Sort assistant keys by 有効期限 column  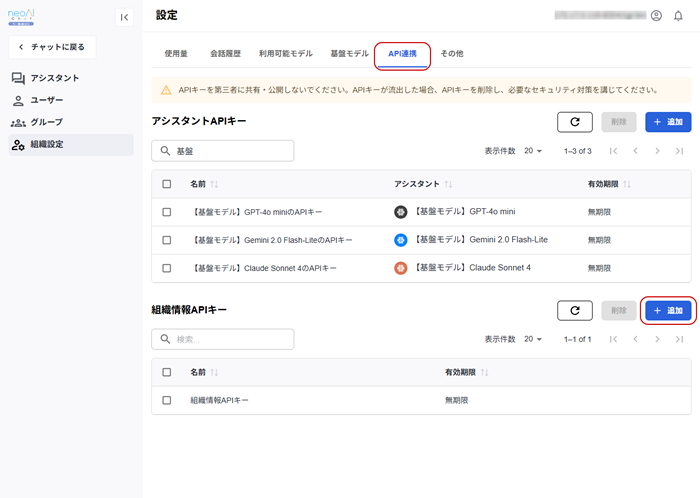(x=627, y=184)
